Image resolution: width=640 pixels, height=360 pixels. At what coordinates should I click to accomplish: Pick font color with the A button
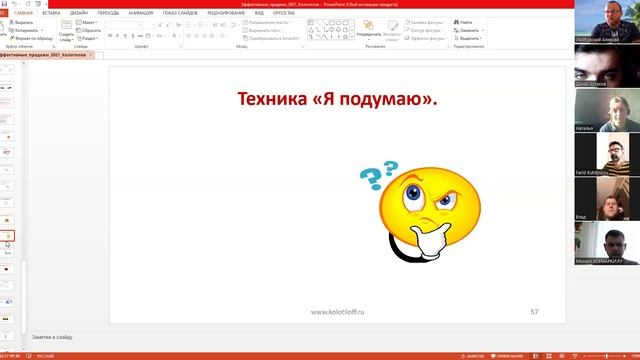point(175,36)
